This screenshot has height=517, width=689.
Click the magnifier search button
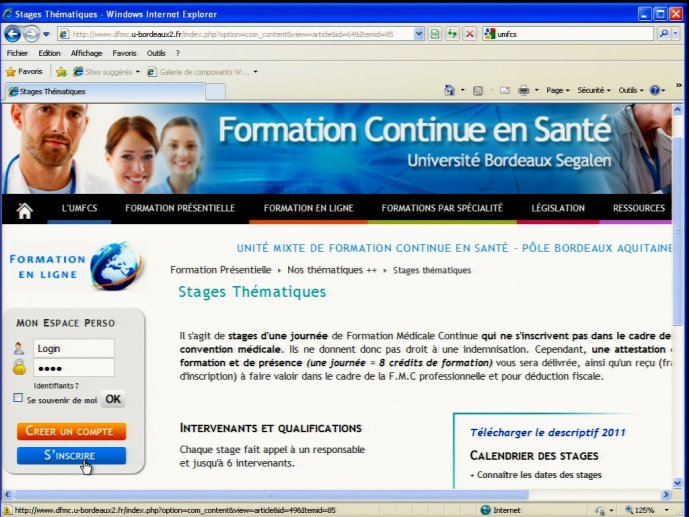point(664,34)
